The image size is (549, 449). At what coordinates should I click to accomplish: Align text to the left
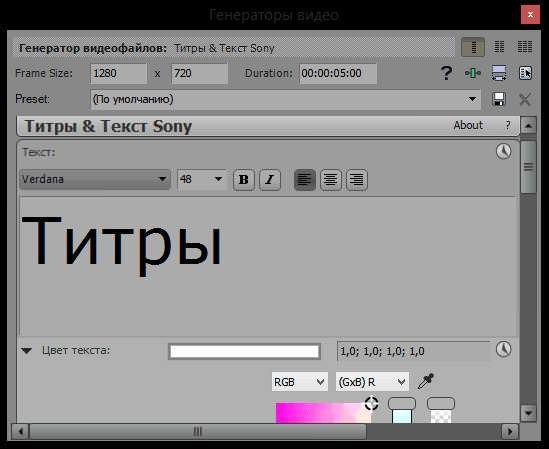(305, 180)
